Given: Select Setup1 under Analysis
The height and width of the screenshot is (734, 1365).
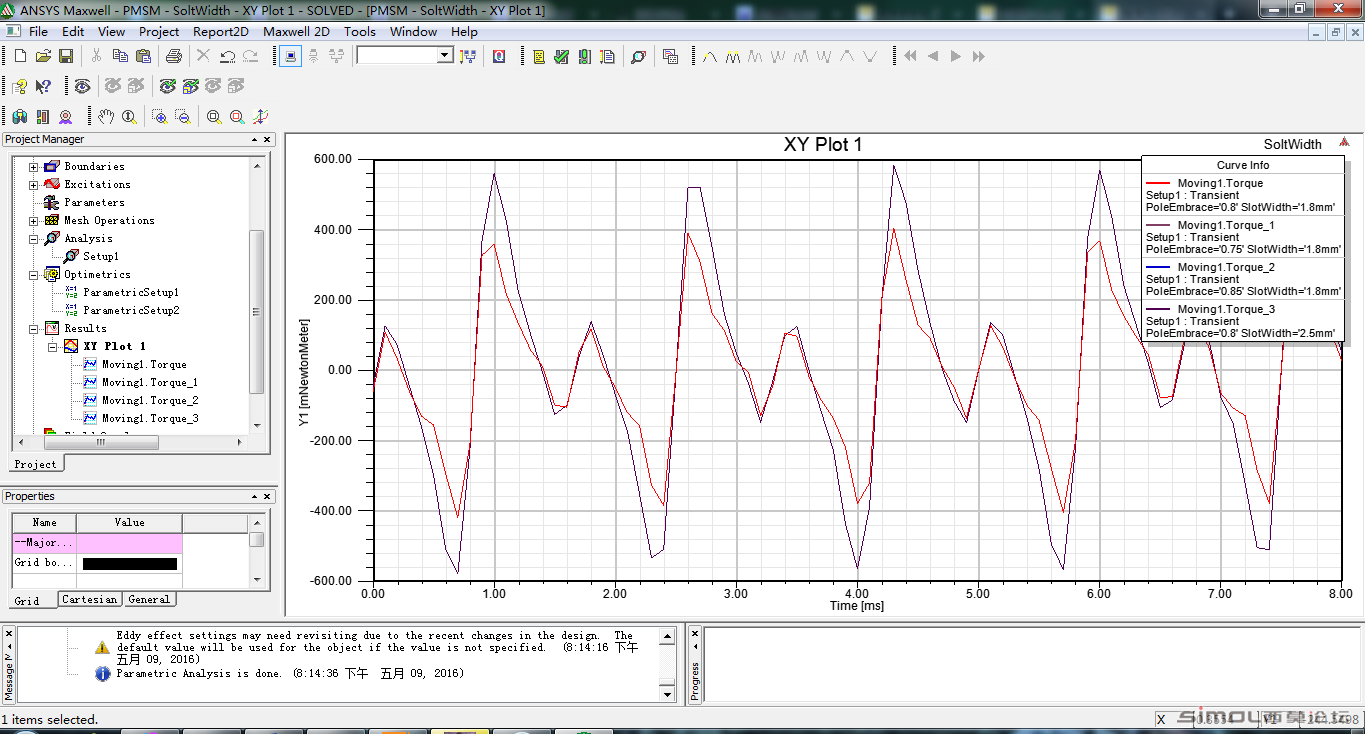Looking at the screenshot, I should pos(101,256).
